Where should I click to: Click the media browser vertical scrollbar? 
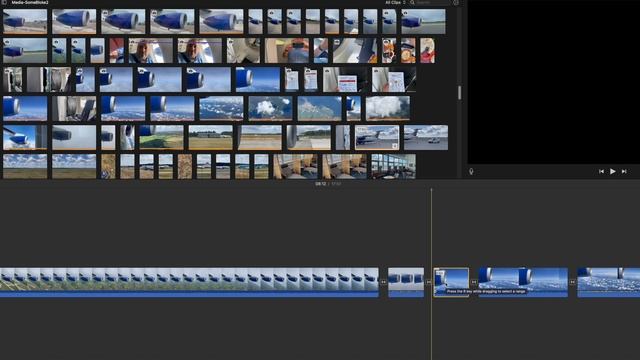(x=460, y=93)
